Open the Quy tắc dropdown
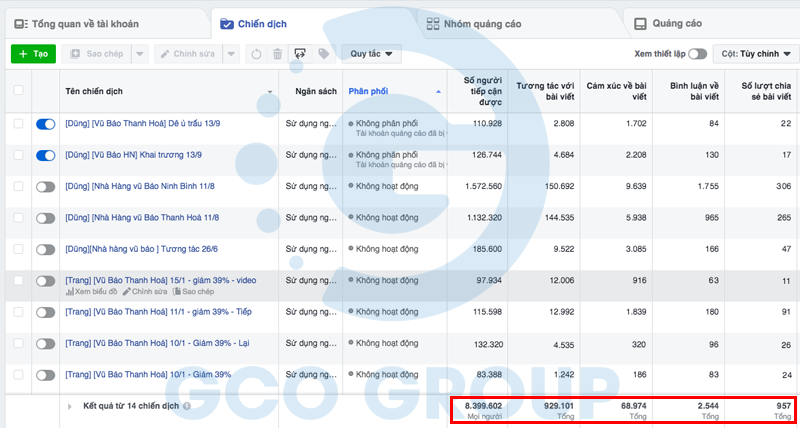Screen dimensions: 800x428 (x=371, y=53)
